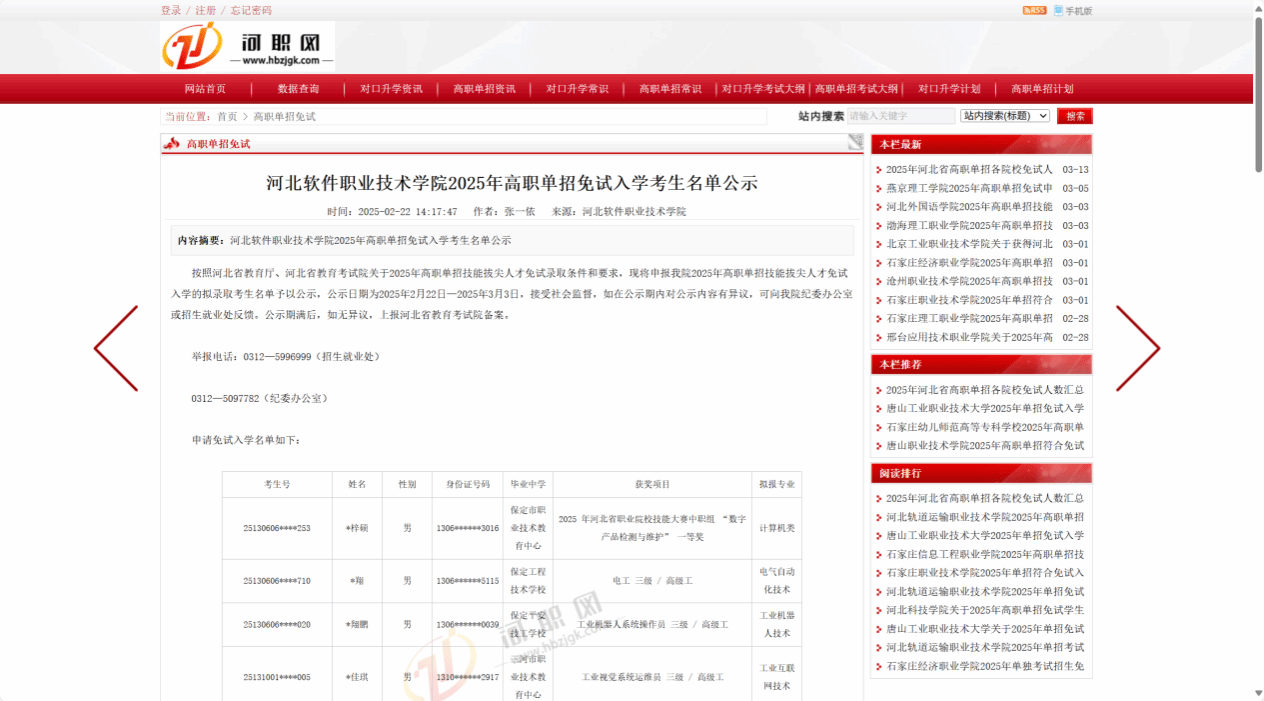Open 数据查询 in navigation bar

(x=298, y=89)
